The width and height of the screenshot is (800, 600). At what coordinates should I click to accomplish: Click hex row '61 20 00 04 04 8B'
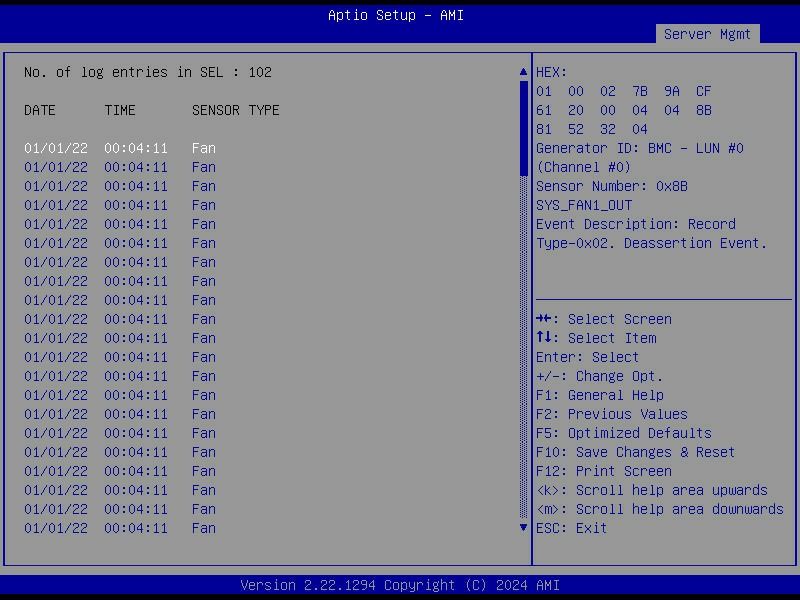pyautogui.click(x=623, y=110)
